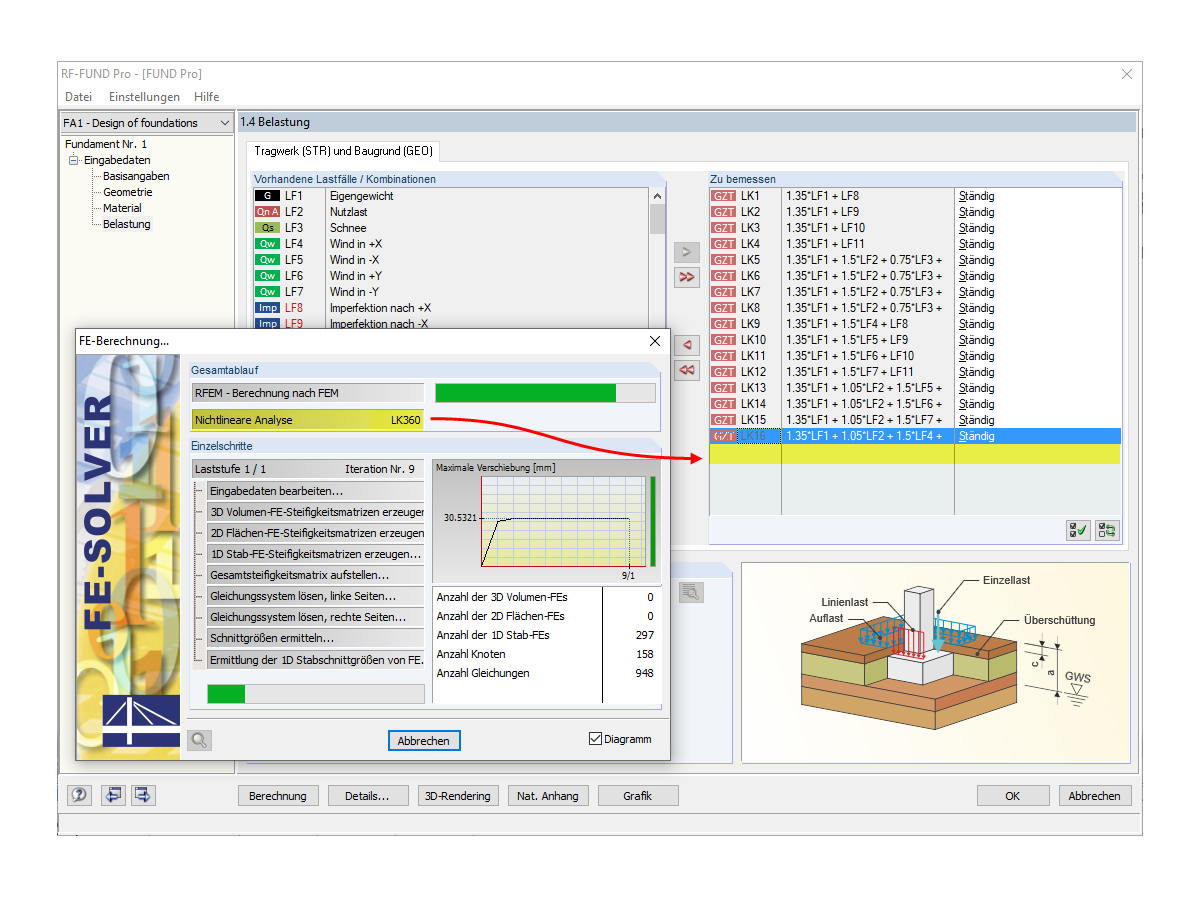Select Geometrie in the tree
The image size is (1200, 900).
128,192
